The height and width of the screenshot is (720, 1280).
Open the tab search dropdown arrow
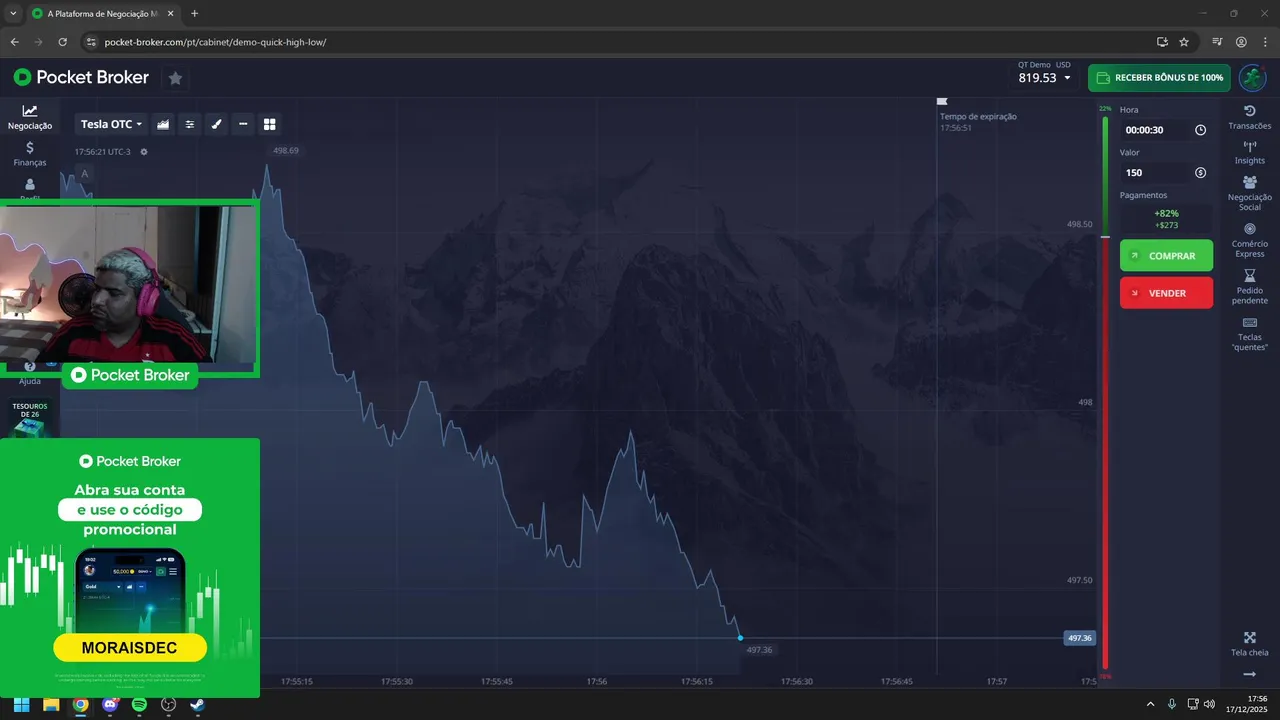12,14
